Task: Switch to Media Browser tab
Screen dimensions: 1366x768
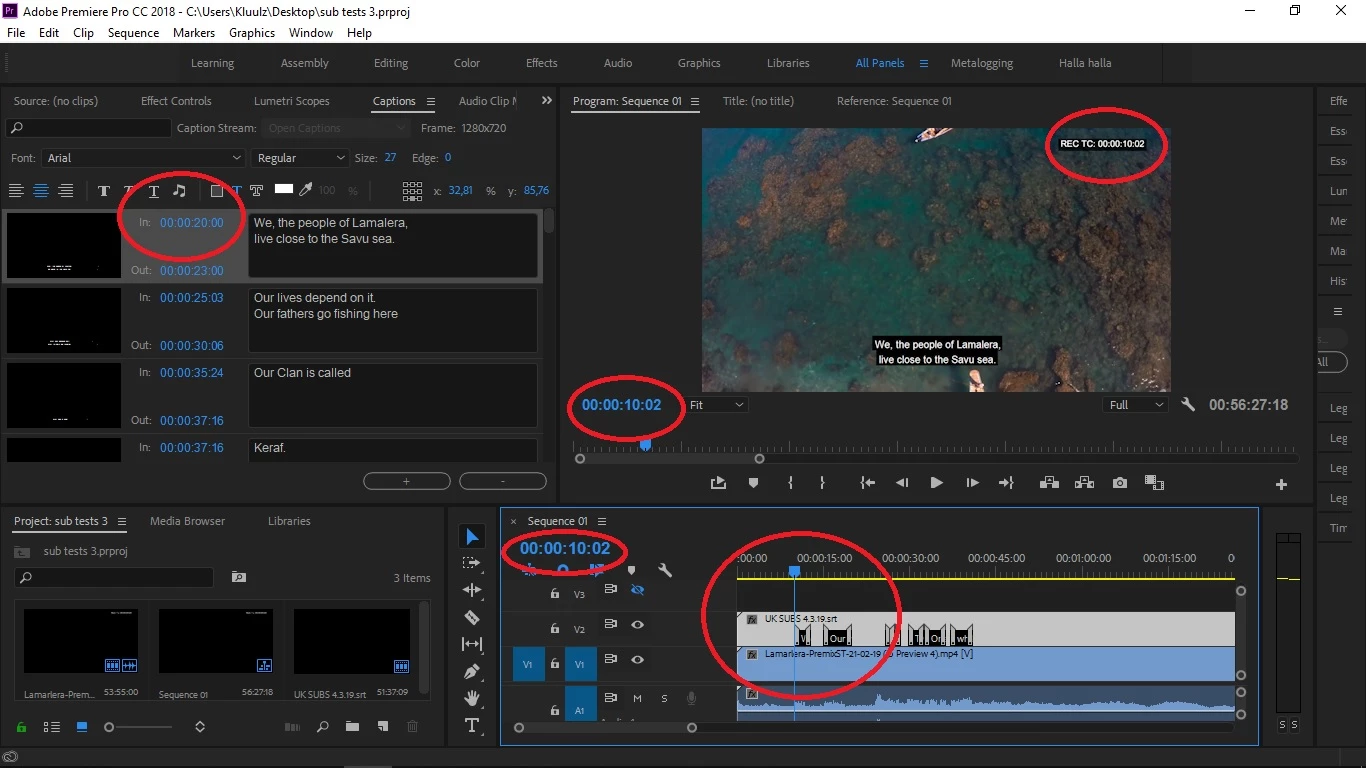Action: (x=187, y=521)
